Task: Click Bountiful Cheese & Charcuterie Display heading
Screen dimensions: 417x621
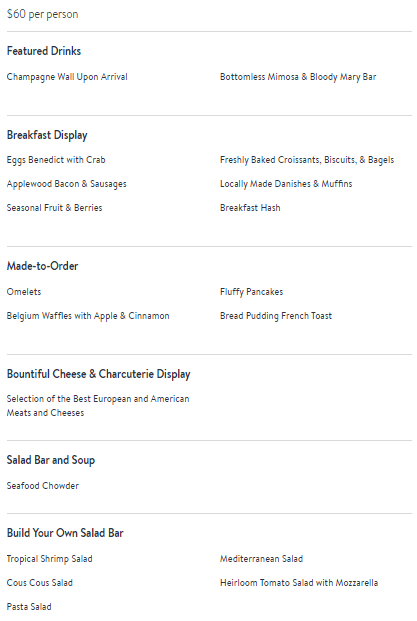Action: click(99, 374)
